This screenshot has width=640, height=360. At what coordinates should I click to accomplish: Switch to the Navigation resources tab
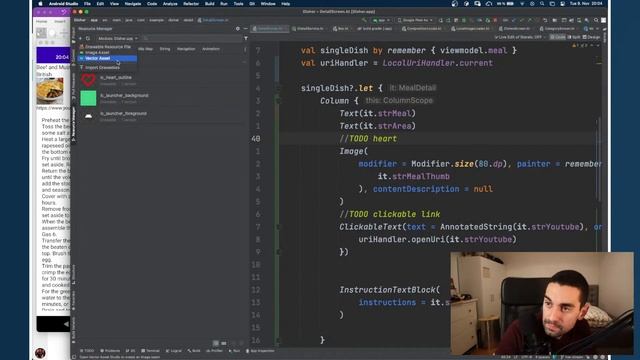[186, 49]
